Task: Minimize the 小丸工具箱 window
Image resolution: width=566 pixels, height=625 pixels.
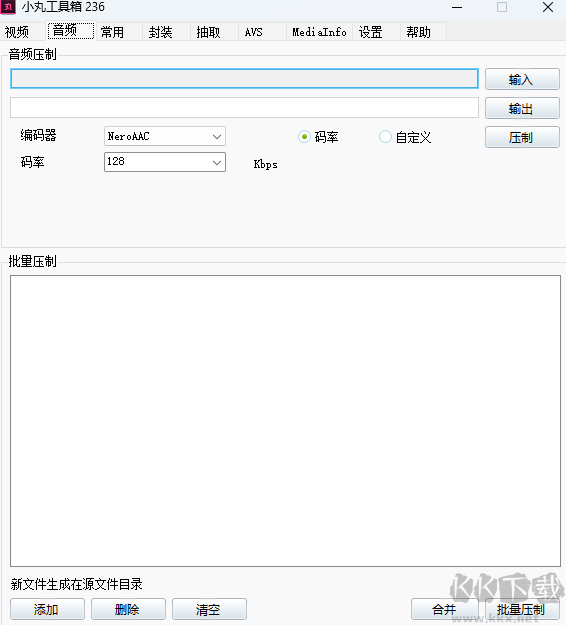Action: point(457,7)
